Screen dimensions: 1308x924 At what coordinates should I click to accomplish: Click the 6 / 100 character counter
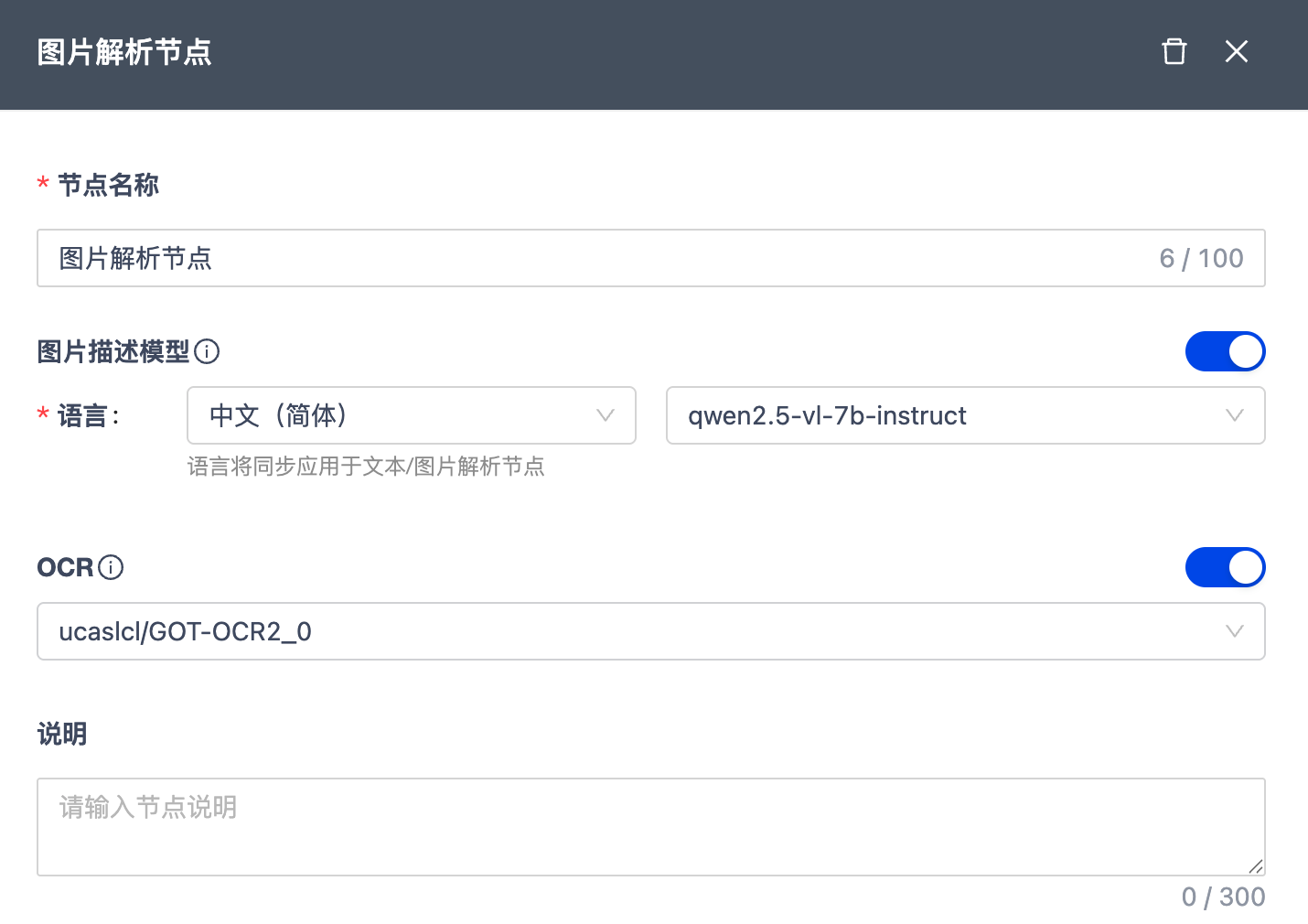coord(1201,258)
